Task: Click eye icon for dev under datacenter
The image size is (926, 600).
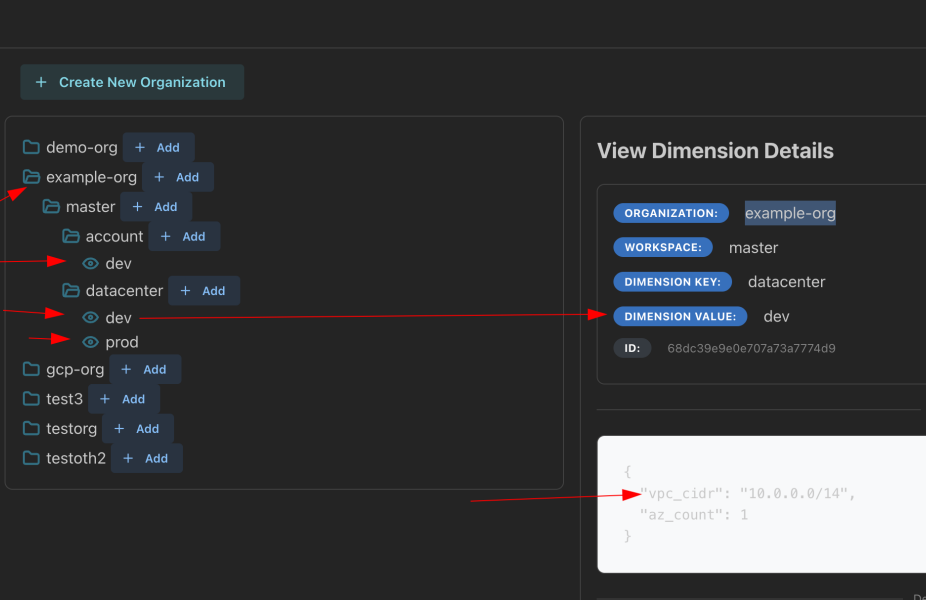Action: pos(91,318)
